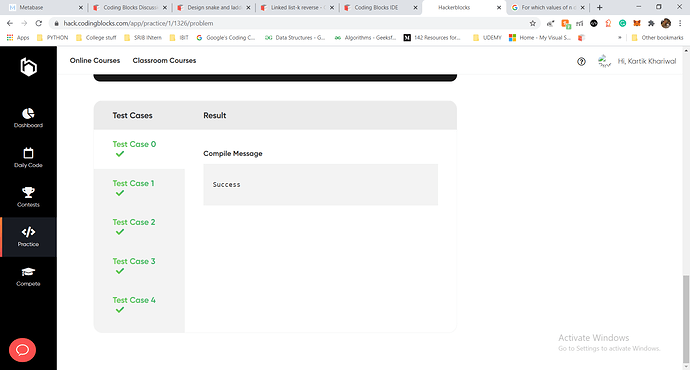This screenshot has width=690, height=370.
Task: Open the Dashboard pie chart icon
Action: pyautogui.click(x=28, y=114)
